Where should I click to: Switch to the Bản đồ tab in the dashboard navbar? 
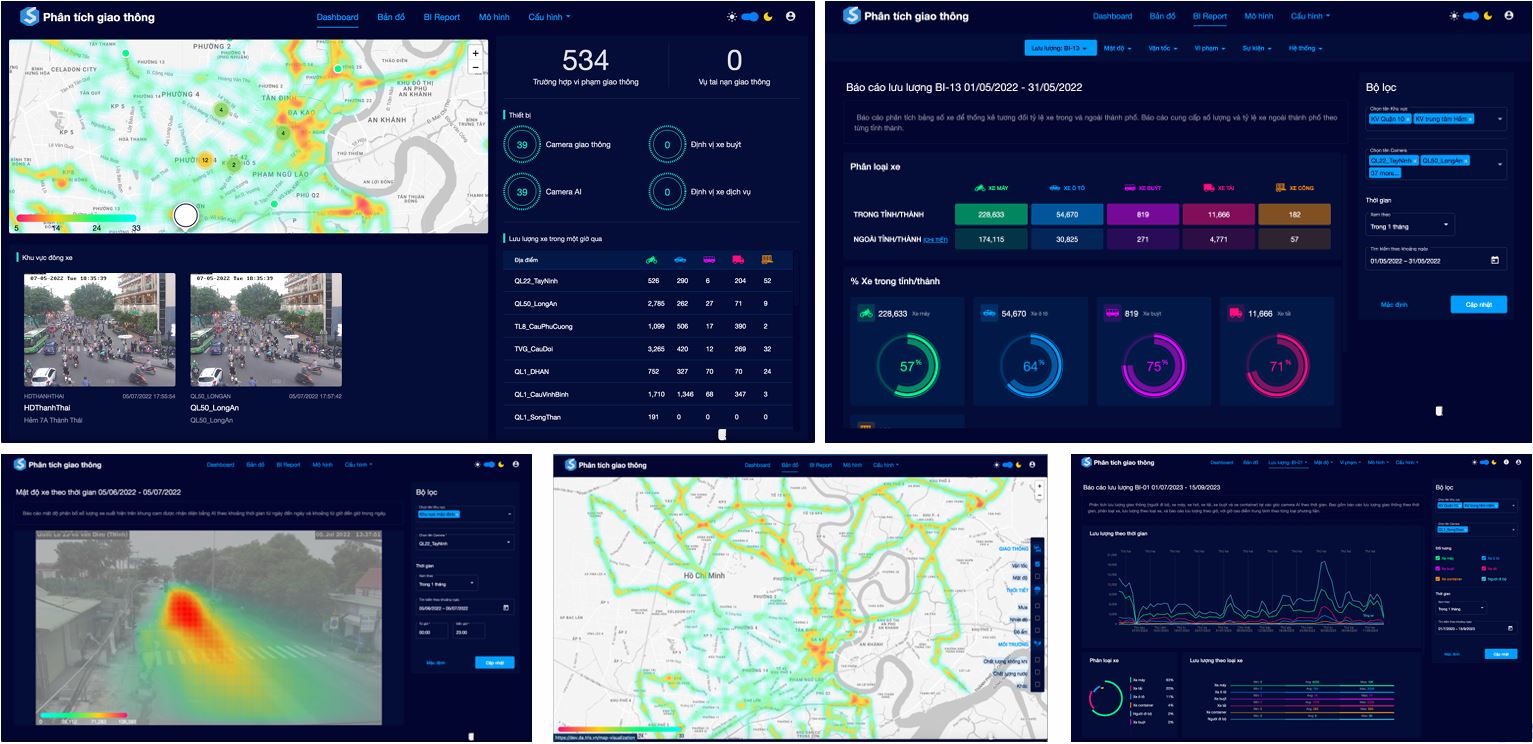(x=390, y=17)
